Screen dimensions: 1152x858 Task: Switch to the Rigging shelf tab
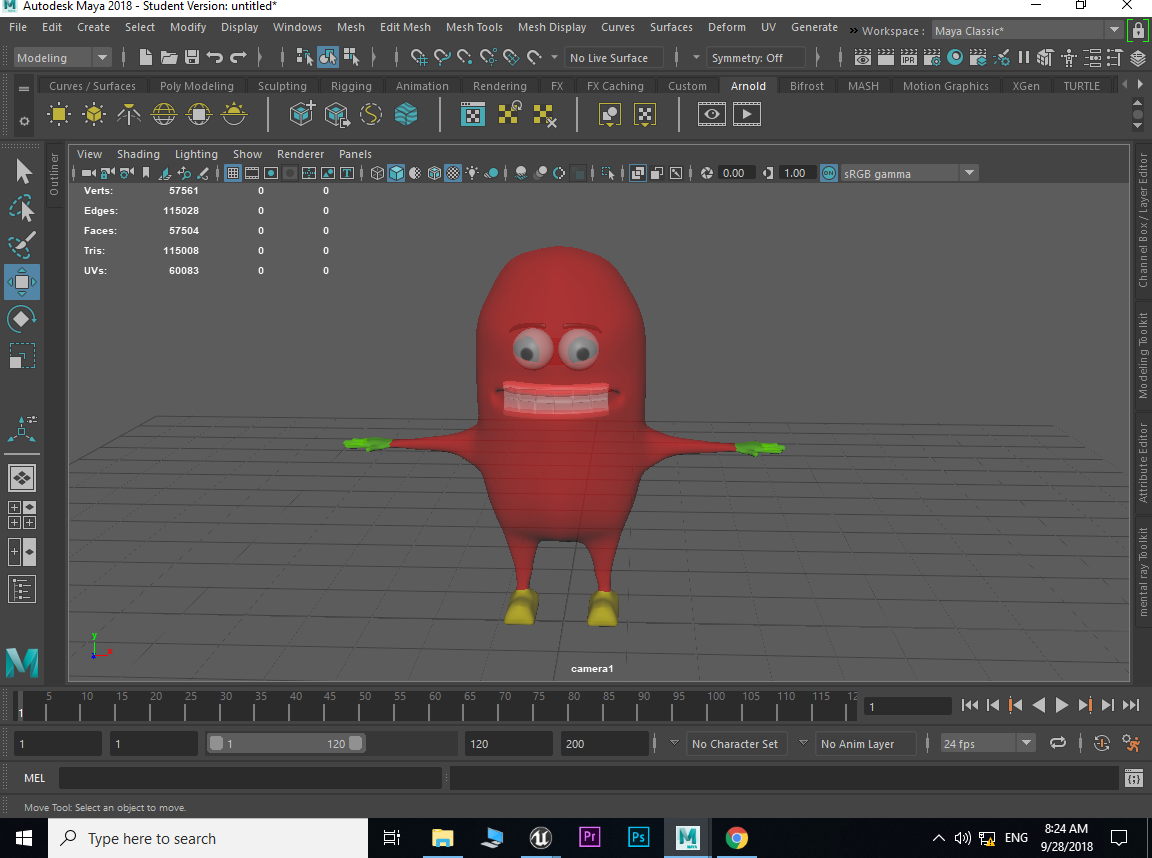click(x=351, y=86)
